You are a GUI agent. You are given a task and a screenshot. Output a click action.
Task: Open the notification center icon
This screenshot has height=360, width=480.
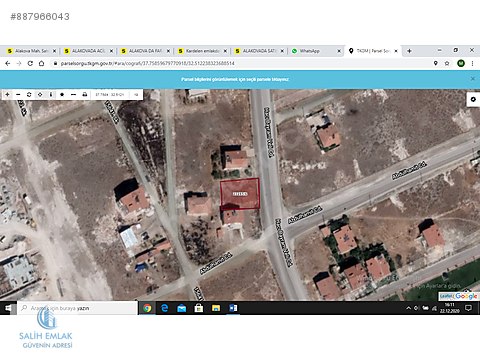pyautogui.click(x=468, y=308)
